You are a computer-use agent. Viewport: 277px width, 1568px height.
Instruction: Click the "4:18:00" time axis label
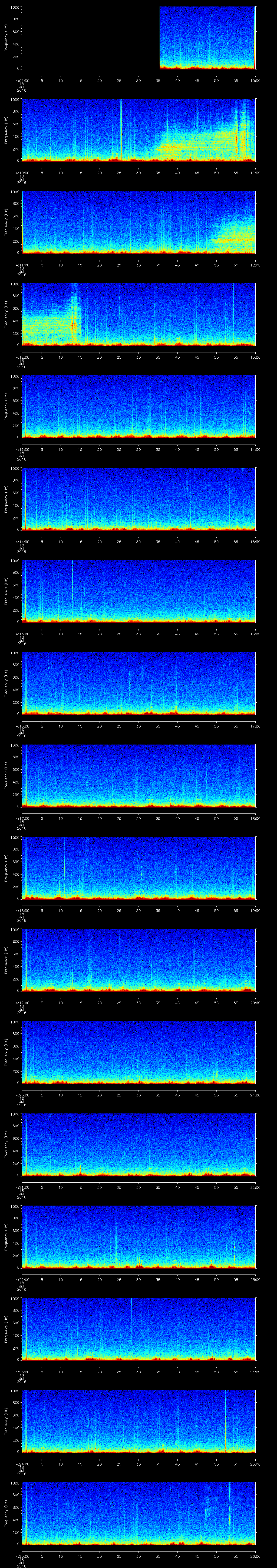pos(22,910)
